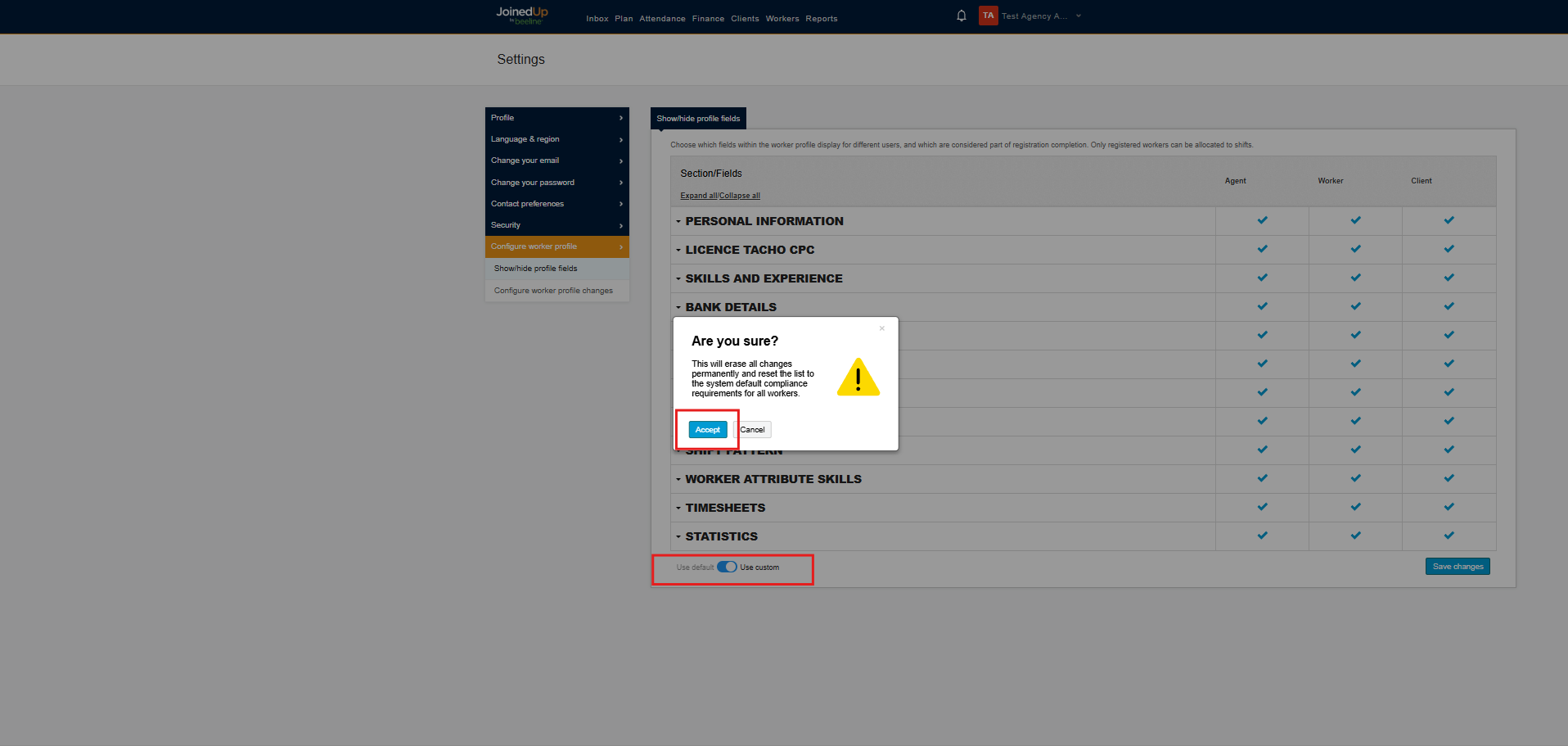Click the notification bell icon
This screenshot has height=746, width=1568.
click(x=961, y=15)
